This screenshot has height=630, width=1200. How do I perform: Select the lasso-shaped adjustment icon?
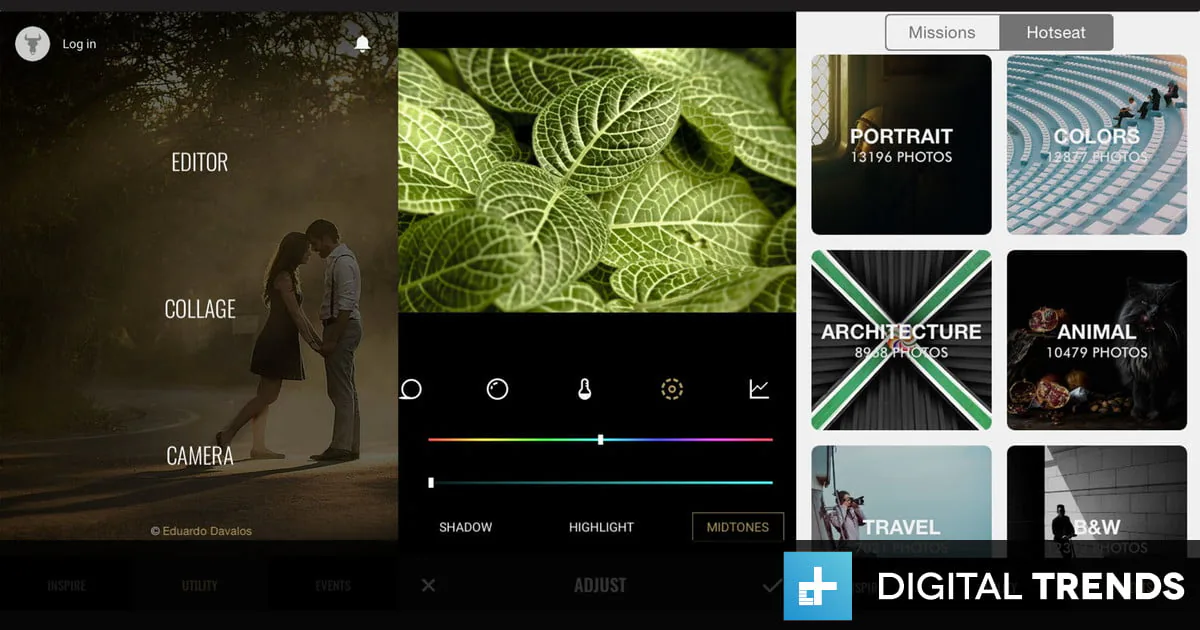410,389
